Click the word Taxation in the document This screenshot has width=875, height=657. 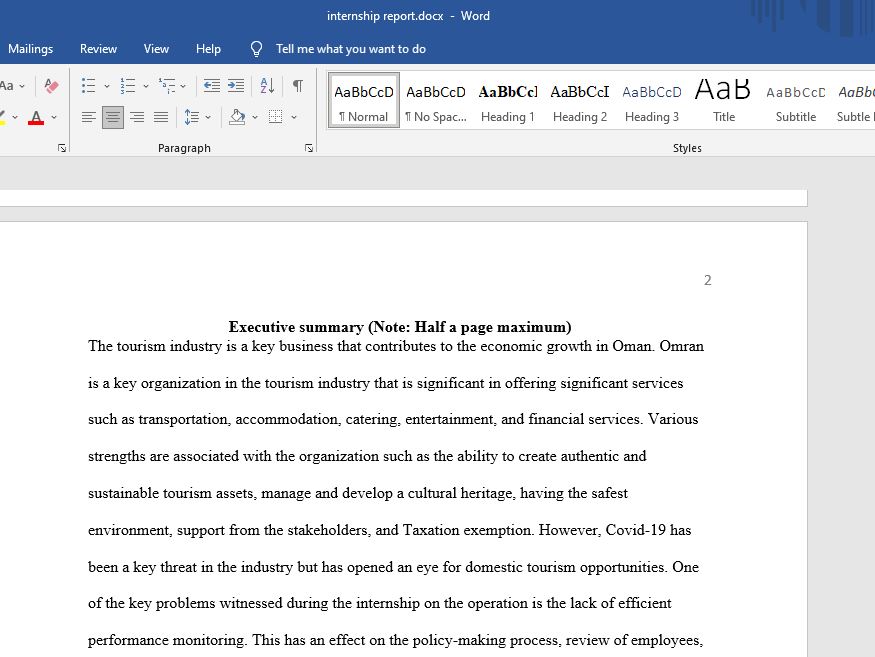[431, 530]
